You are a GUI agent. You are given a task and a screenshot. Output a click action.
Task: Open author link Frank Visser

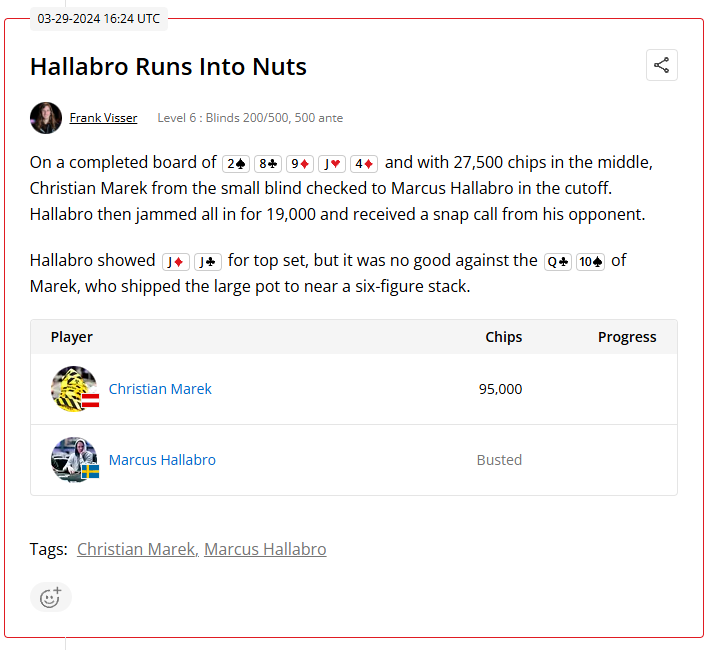pyautogui.click(x=103, y=118)
